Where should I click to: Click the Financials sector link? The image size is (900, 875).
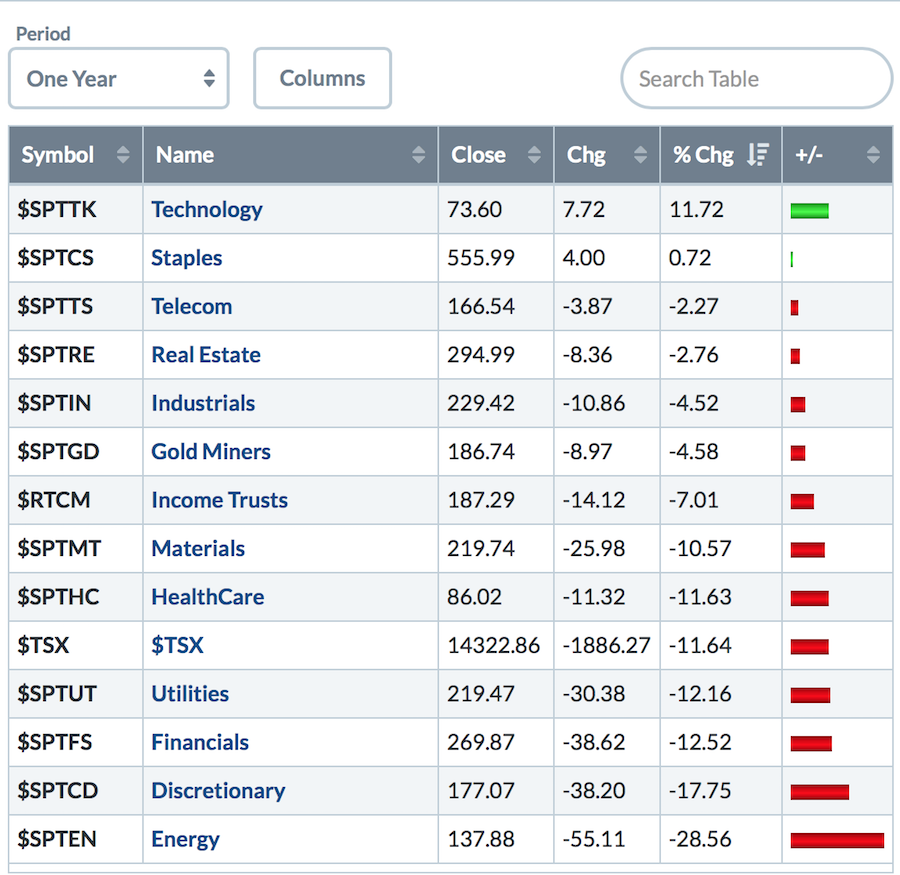[200, 742]
